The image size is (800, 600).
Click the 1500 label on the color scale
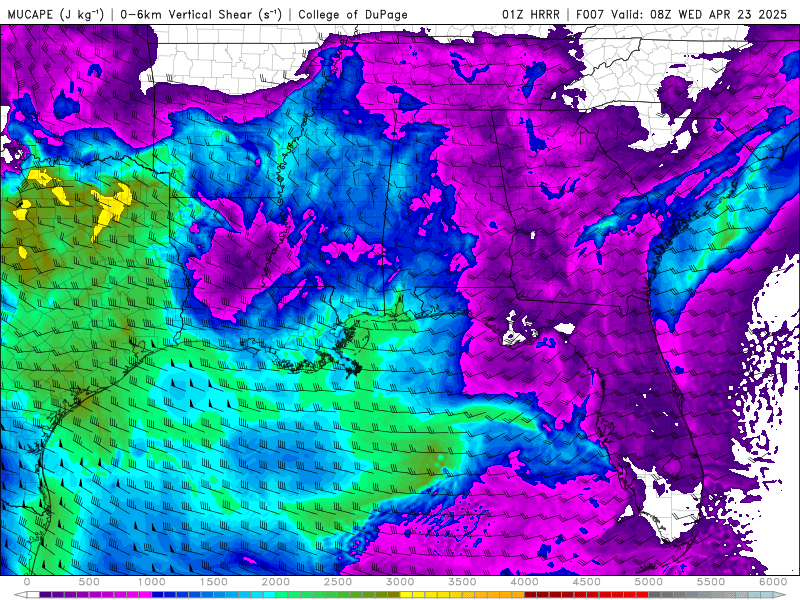pos(214,582)
